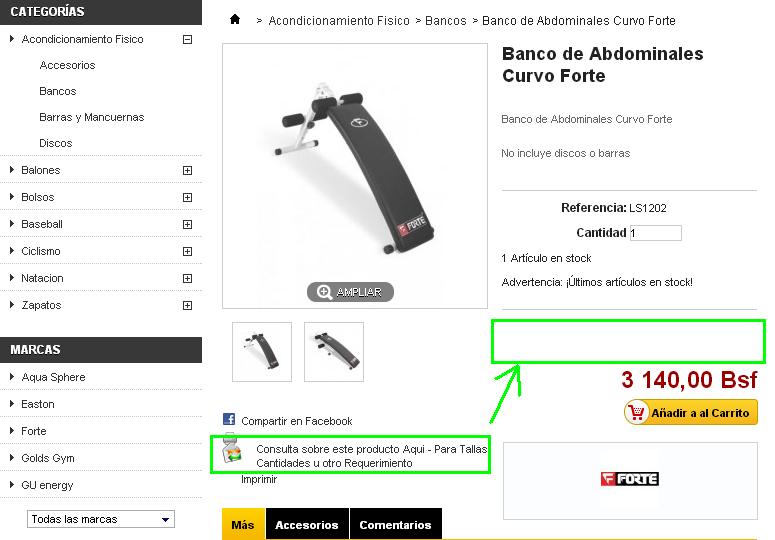Switch to the Accesorios tab
The height and width of the screenshot is (540, 775).
[x=307, y=525]
